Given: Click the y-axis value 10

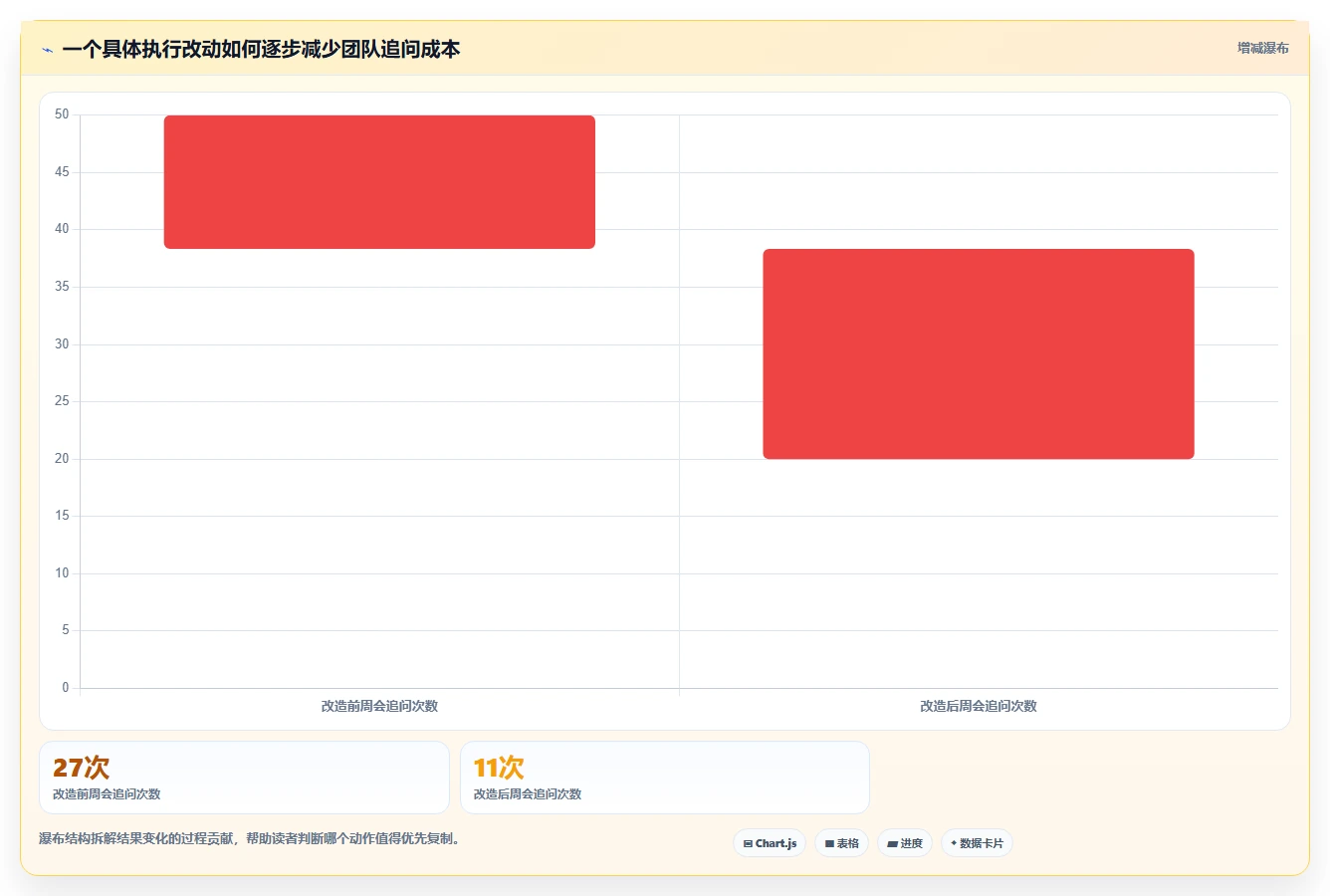Looking at the screenshot, I should [62, 573].
